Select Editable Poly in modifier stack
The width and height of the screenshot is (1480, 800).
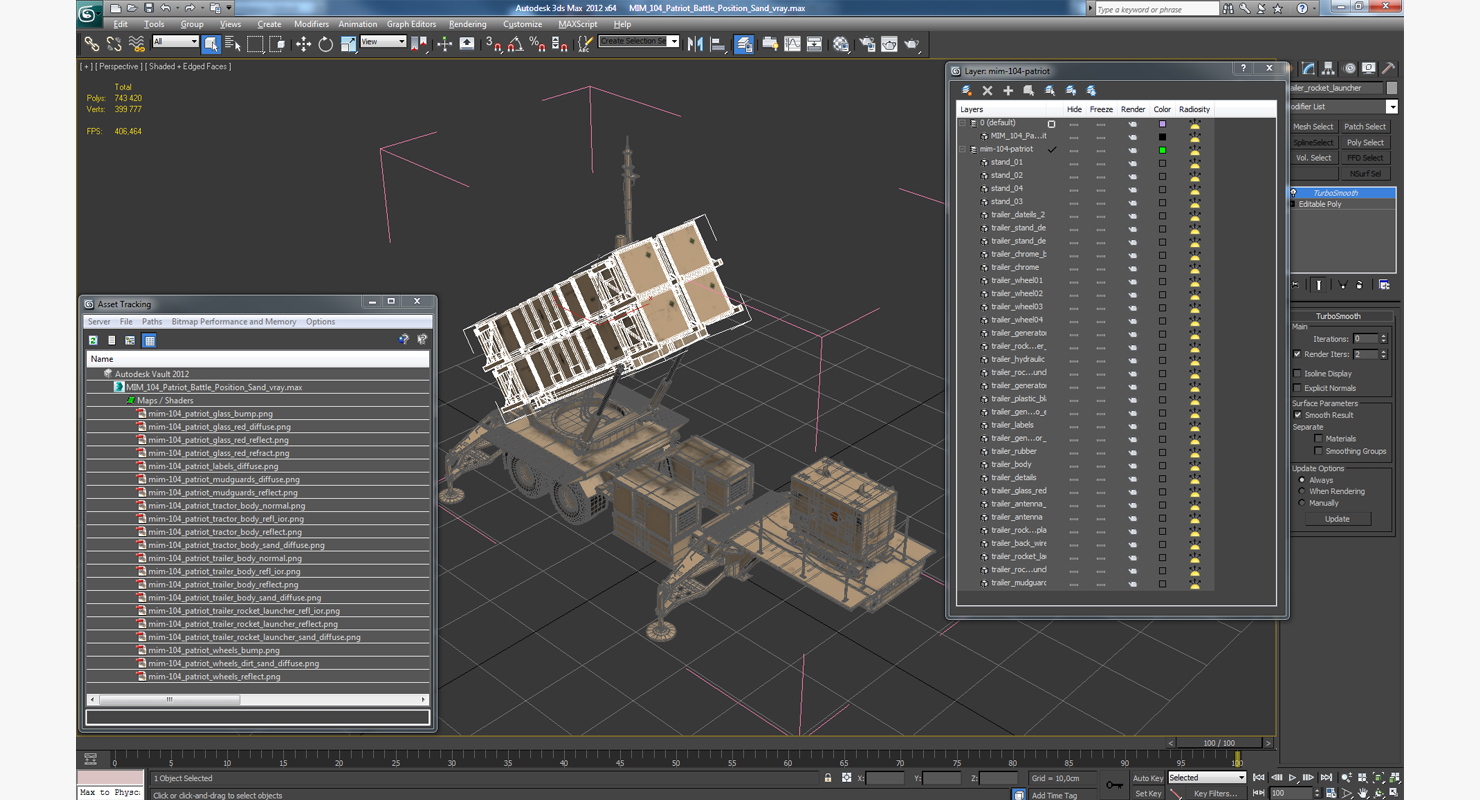pyautogui.click(x=1320, y=204)
